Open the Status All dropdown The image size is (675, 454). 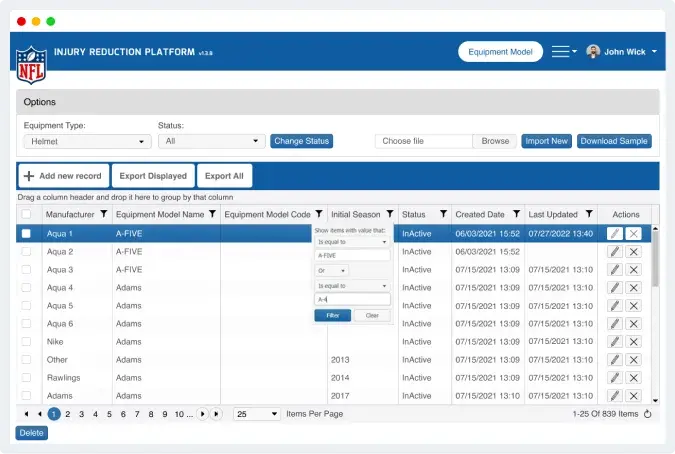point(211,141)
